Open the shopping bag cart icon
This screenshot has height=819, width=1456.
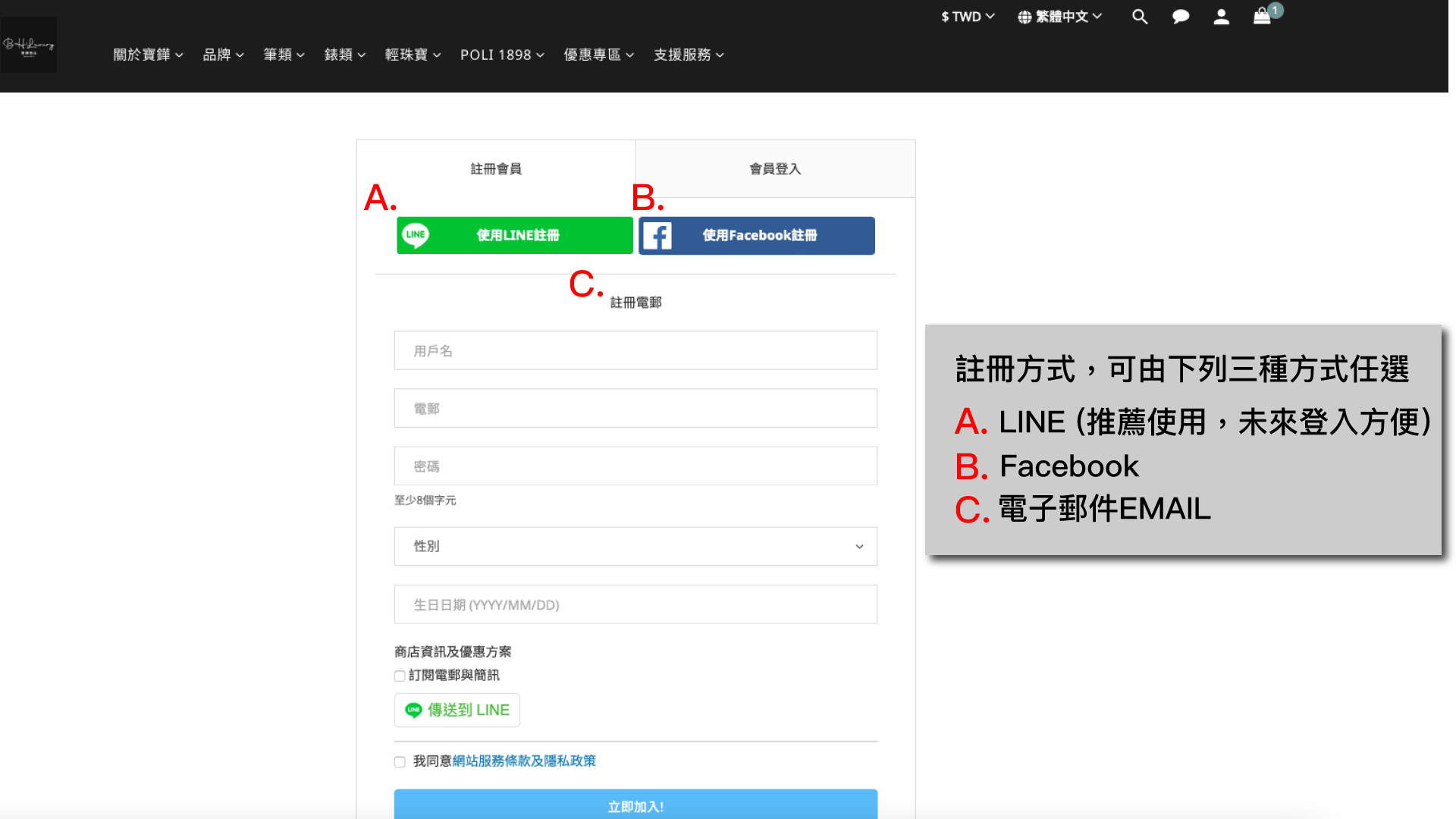[1262, 17]
